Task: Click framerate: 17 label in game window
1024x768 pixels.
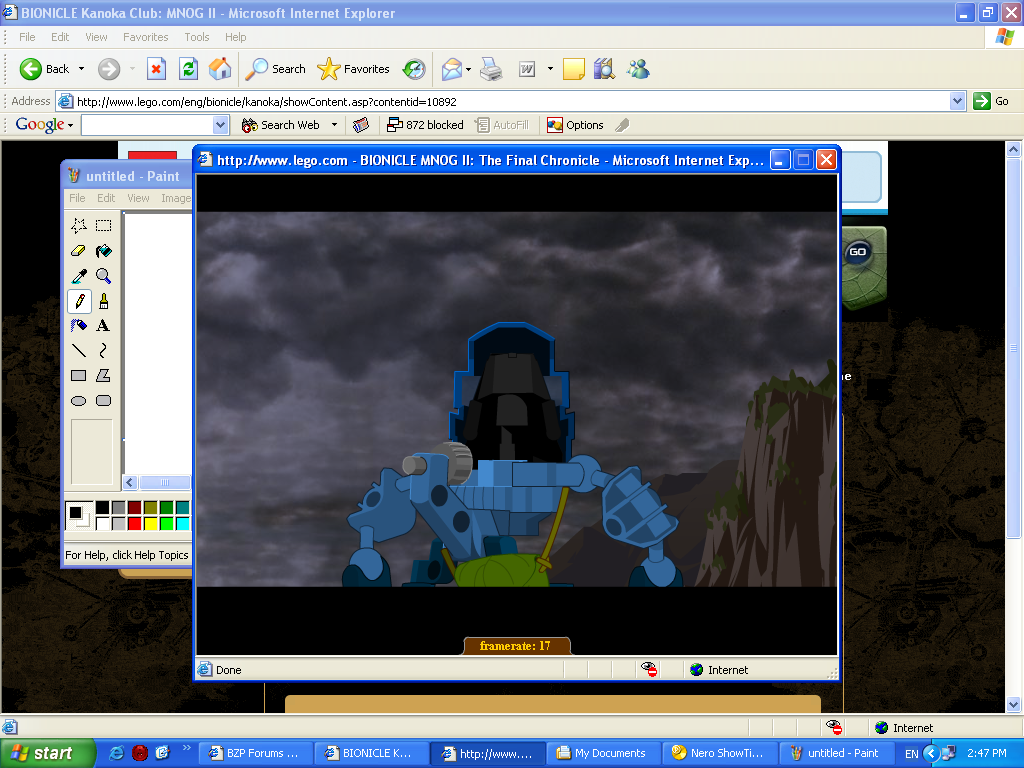Action: pos(515,646)
